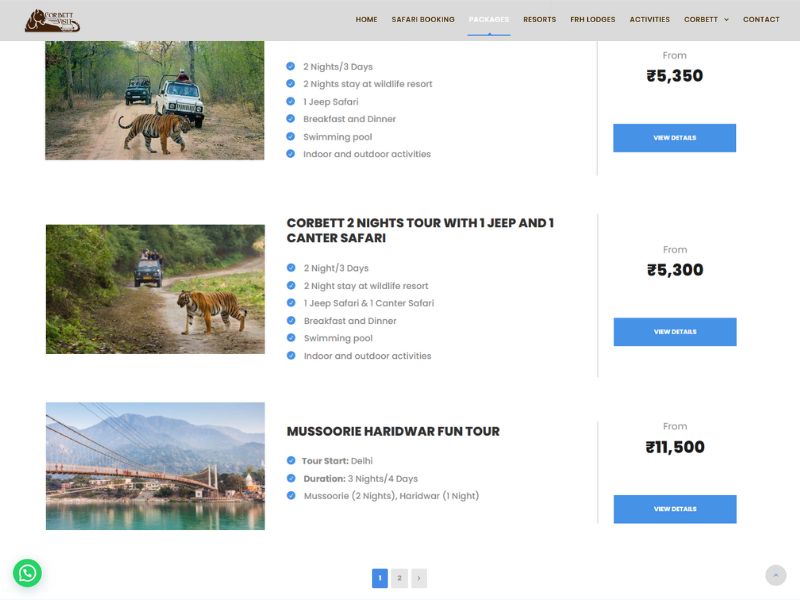The image size is (800, 600).
Task: Open WhatsApp chat button
Action: point(27,573)
